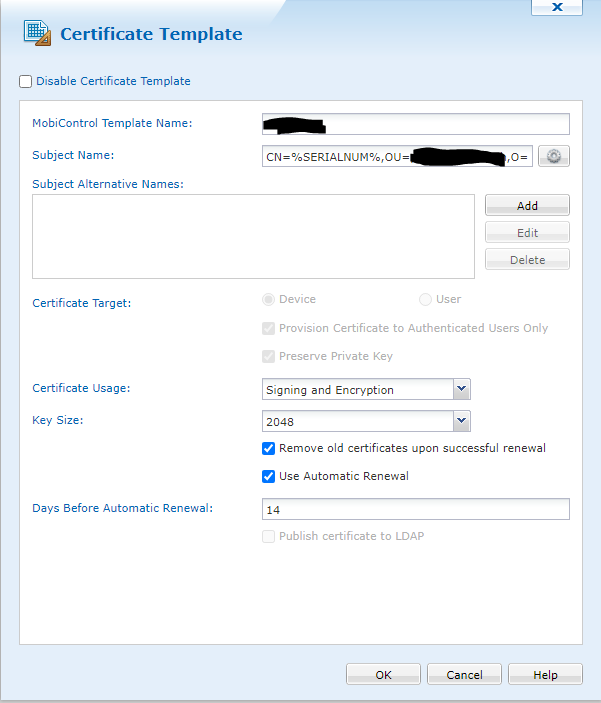Click the Certificate Template title icon
Viewport: 601px width, 703px height.
[37, 33]
